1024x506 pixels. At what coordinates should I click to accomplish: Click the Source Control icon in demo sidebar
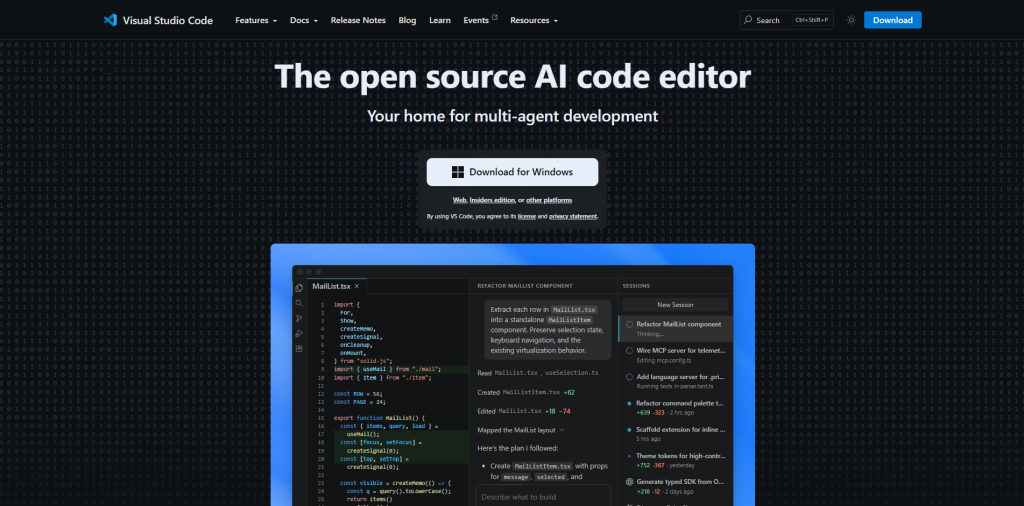click(x=299, y=319)
